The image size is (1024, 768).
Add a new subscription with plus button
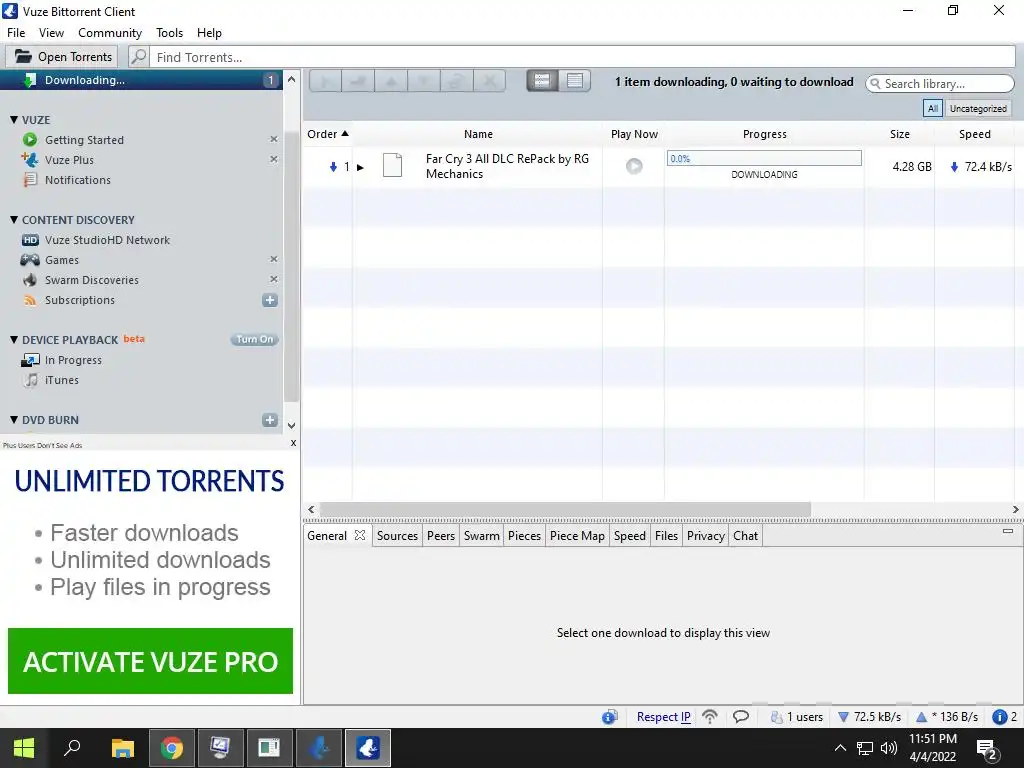(270, 300)
